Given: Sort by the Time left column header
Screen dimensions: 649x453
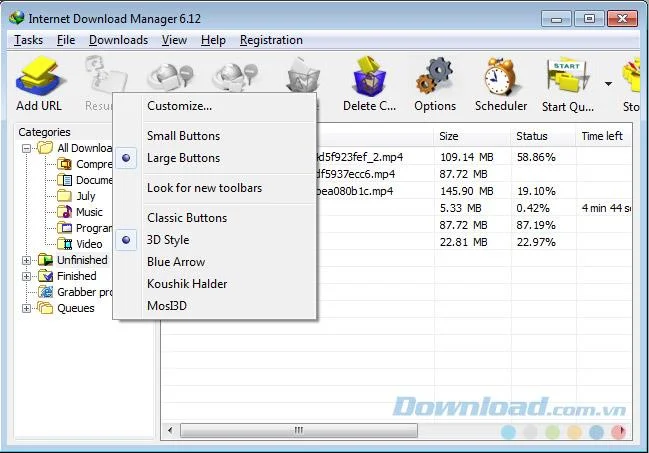Looking at the screenshot, I should (x=603, y=136).
